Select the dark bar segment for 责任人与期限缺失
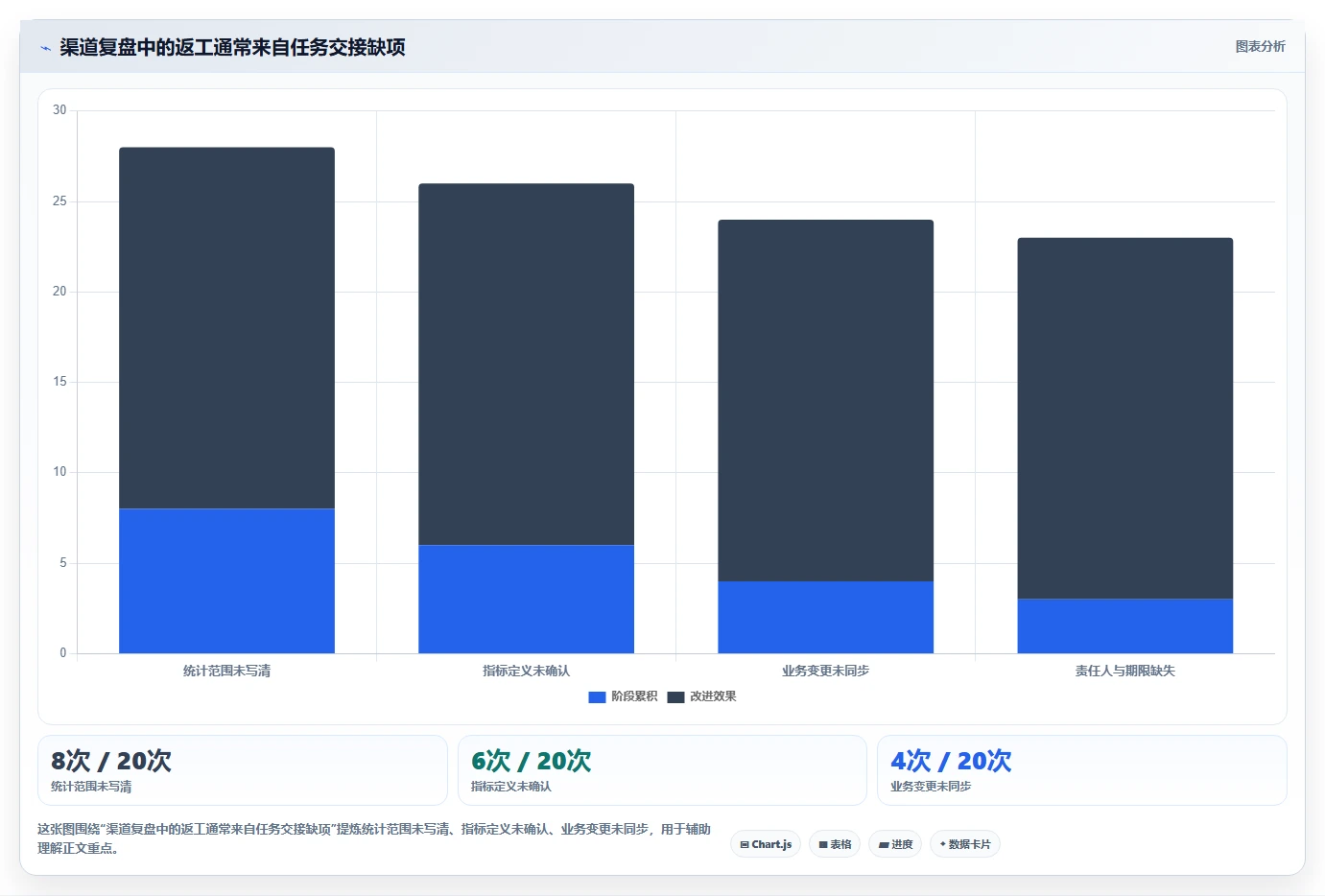Image resolution: width=1325 pixels, height=896 pixels. (1124, 418)
